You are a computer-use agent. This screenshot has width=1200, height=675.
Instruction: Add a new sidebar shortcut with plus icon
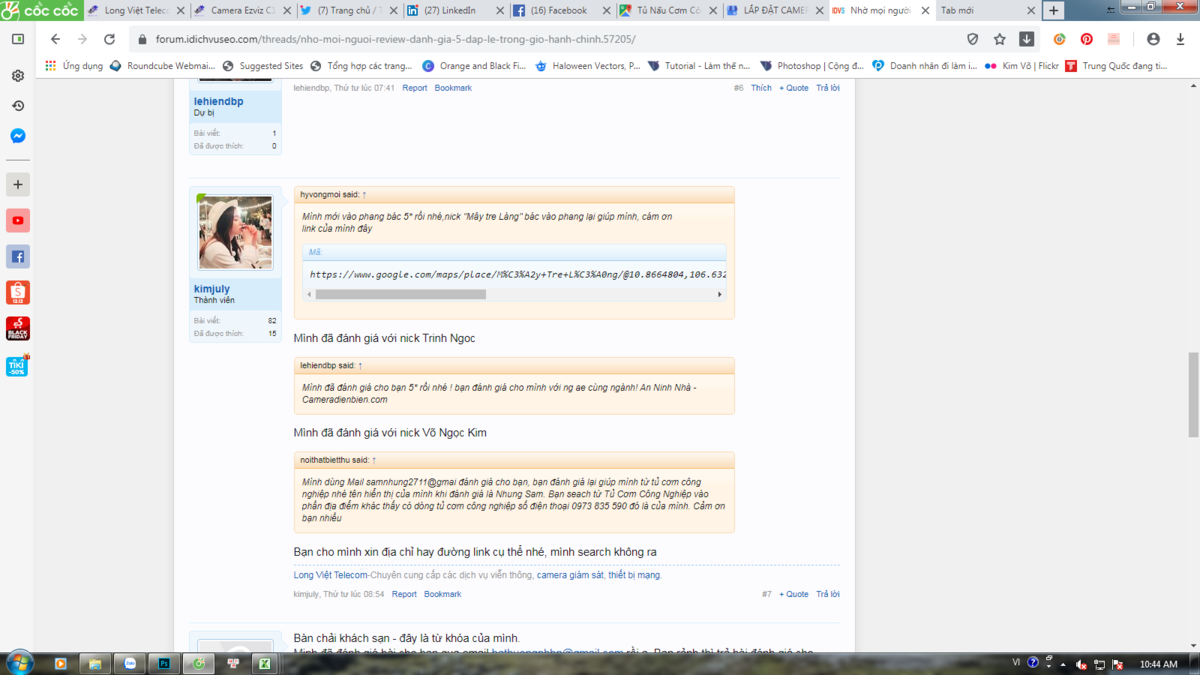coord(18,185)
